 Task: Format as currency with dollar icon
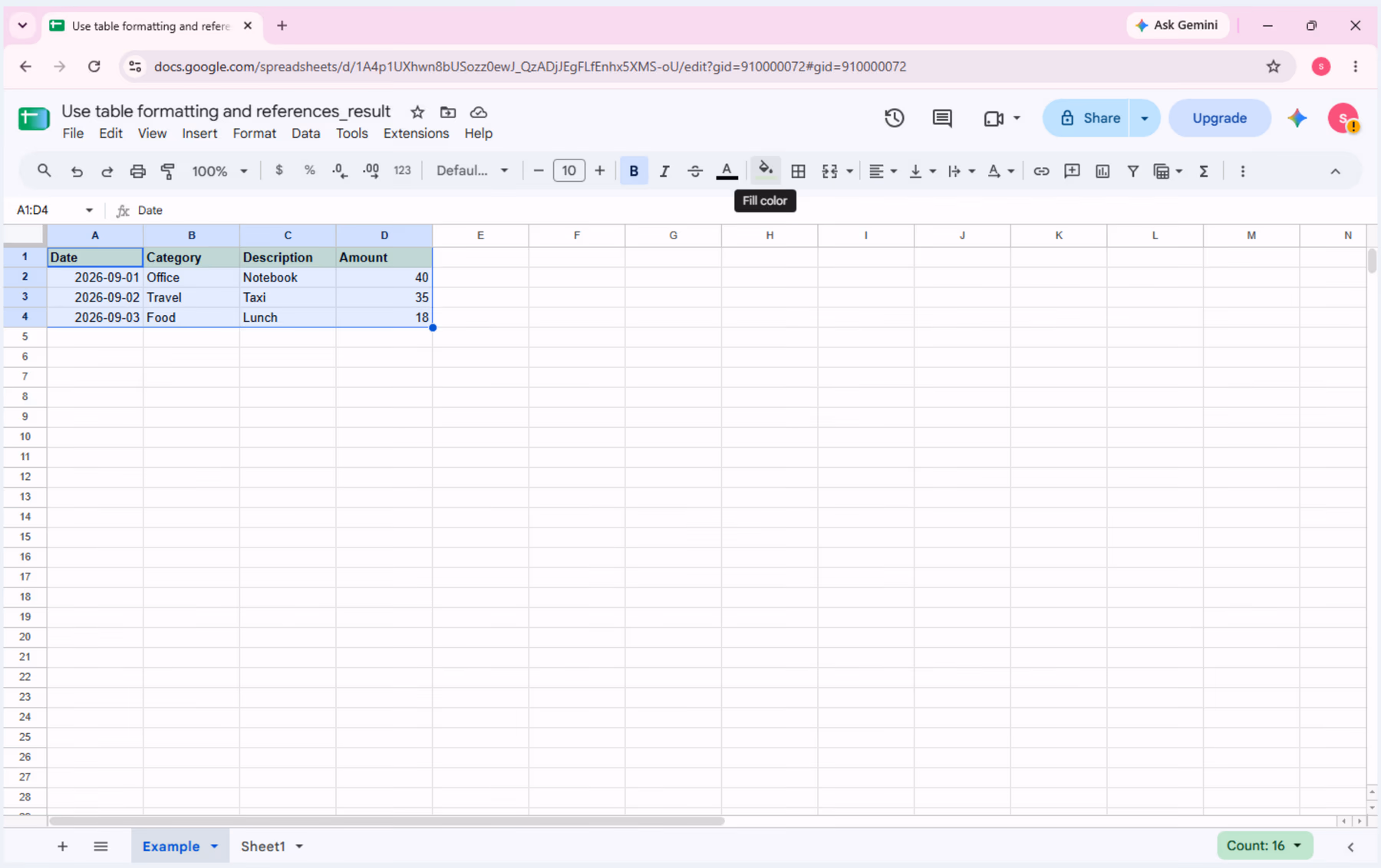(279, 170)
